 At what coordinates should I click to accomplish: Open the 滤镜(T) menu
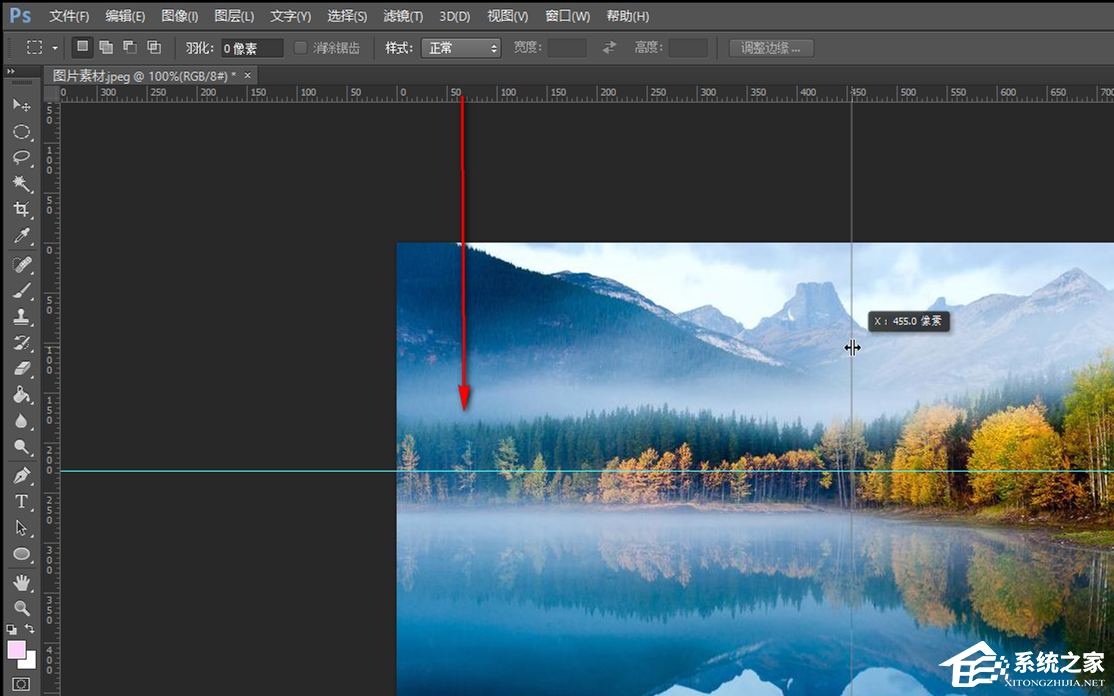(403, 16)
